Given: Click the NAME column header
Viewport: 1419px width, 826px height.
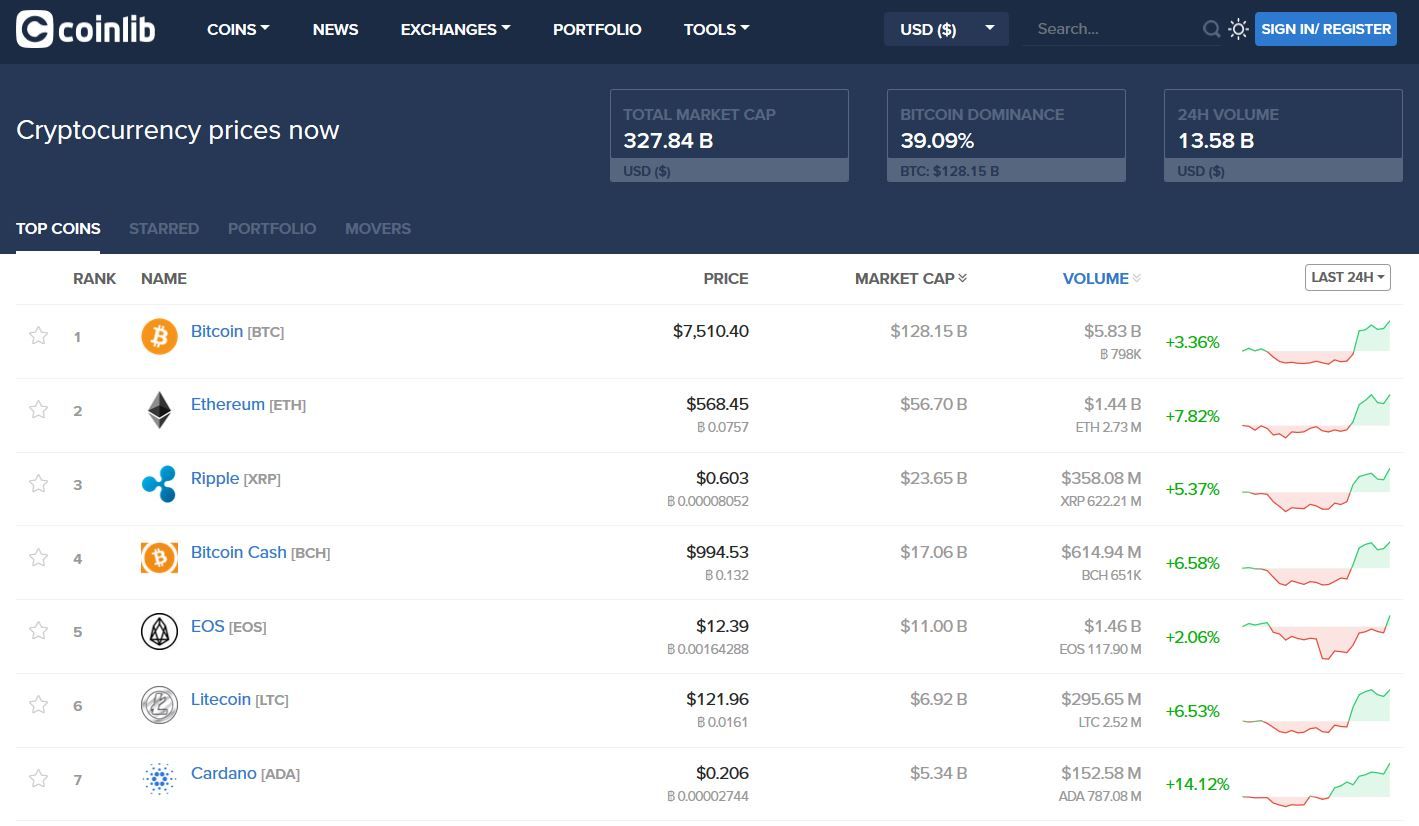Looking at the screenshot, I should (164, 279).
